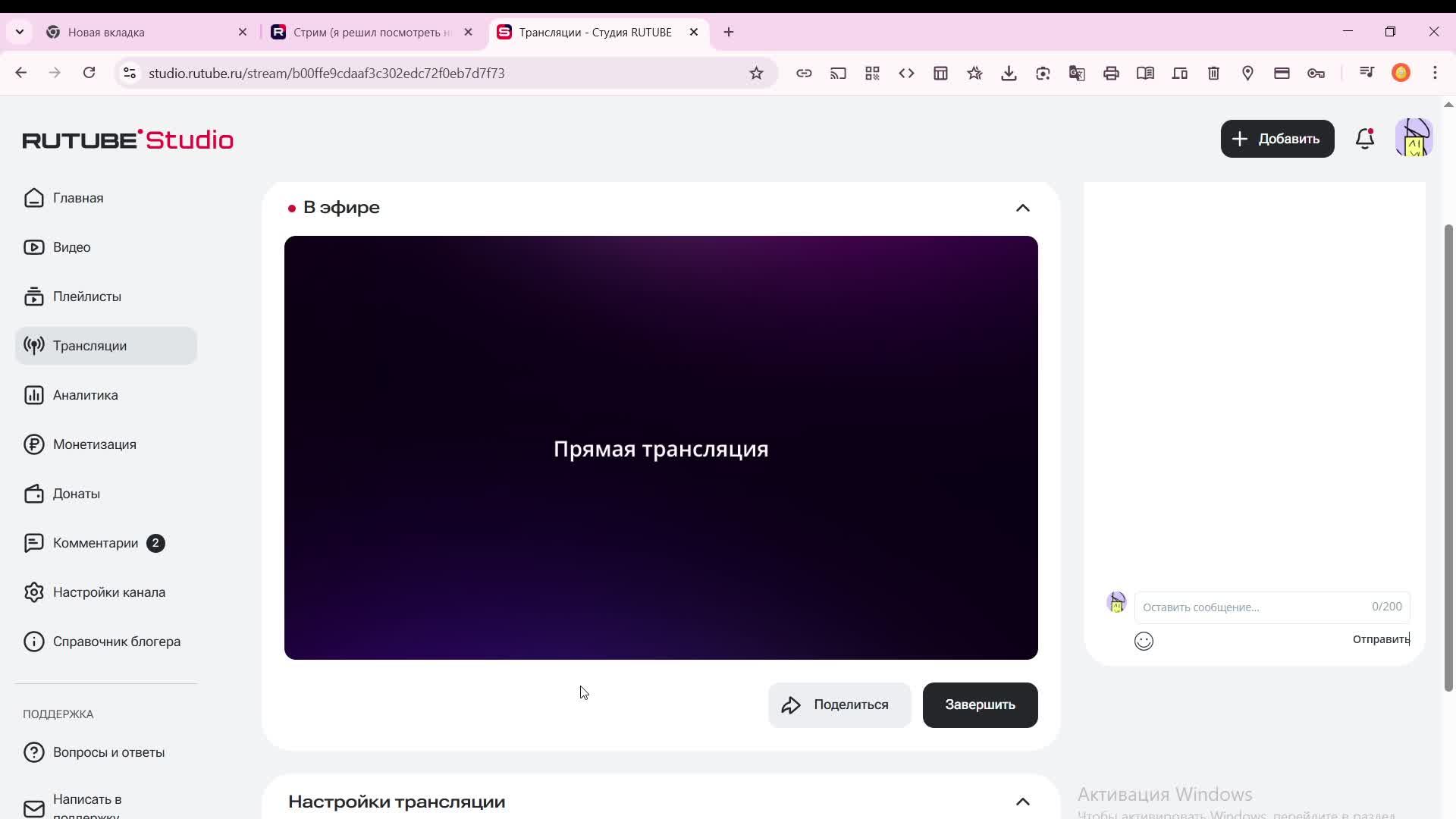The width and height of the screenshot is (1456, 819).
Task: Click the Поделиться share button
Action: click(839, 705)
